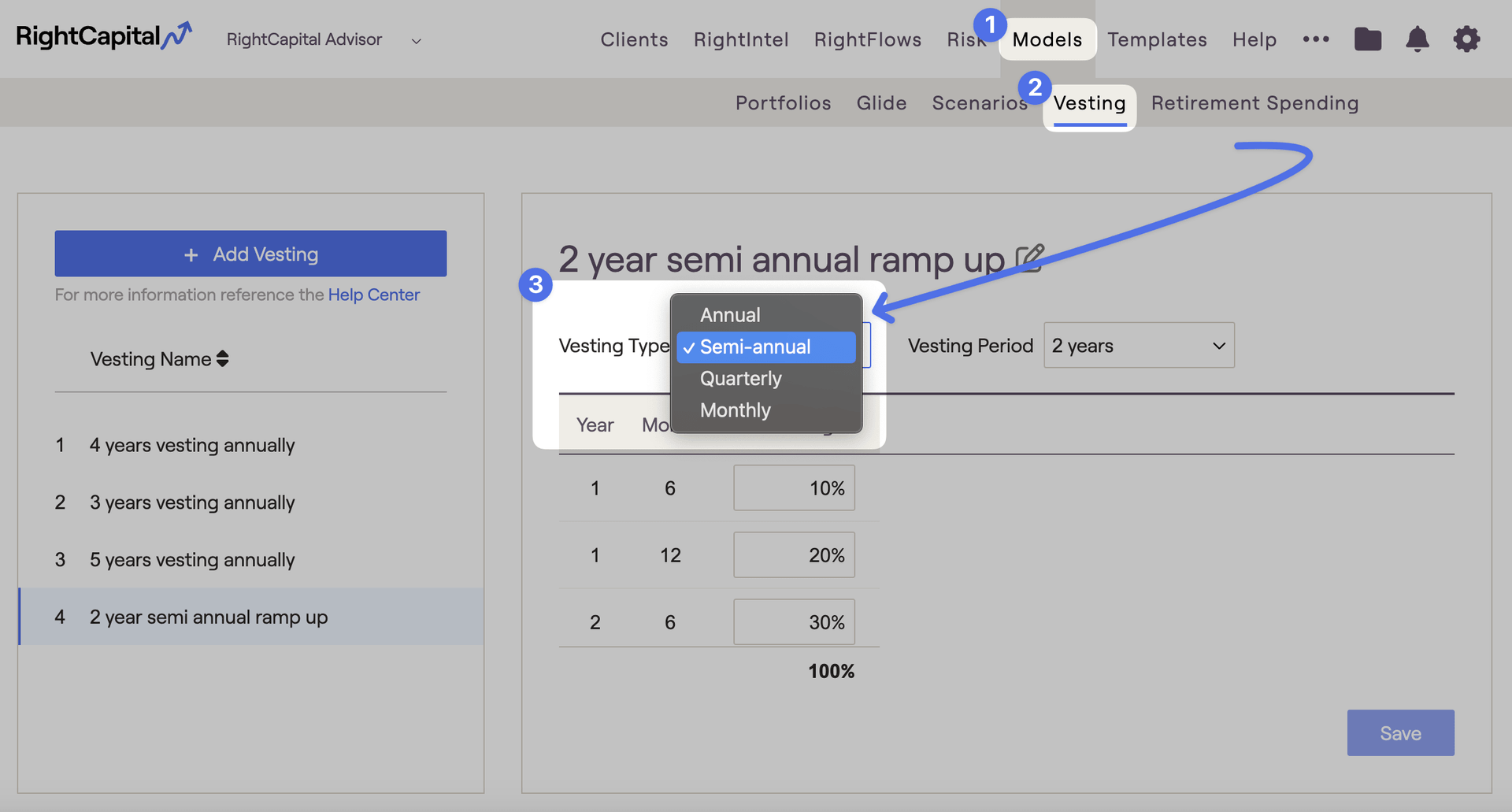
Task: Open the Help menu item
Action: pos(1254,39)
